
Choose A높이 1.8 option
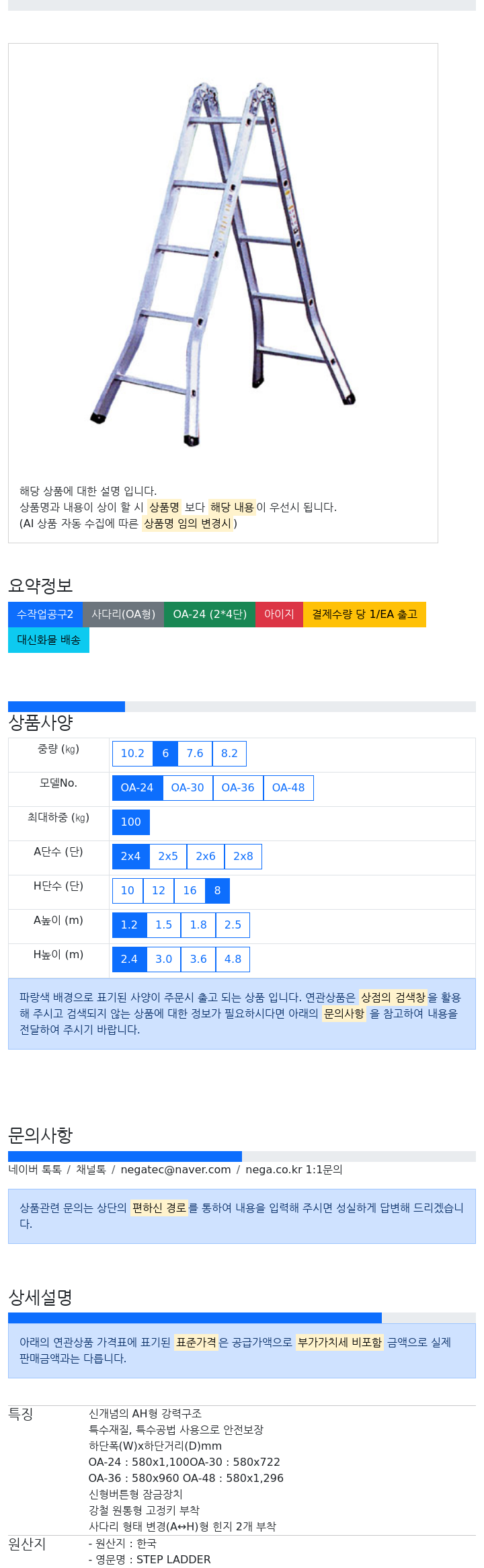pos(198,925)
